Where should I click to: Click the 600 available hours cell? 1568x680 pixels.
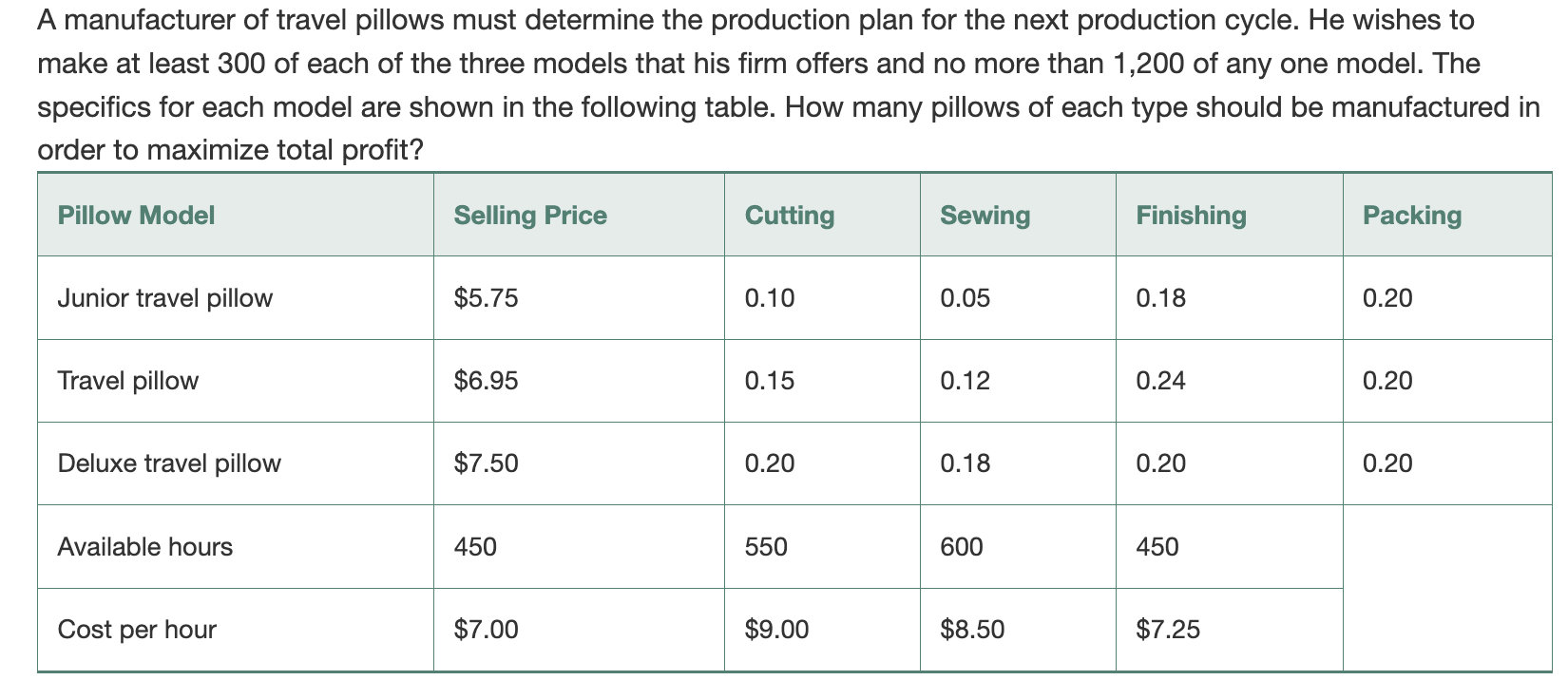point(962,547)
